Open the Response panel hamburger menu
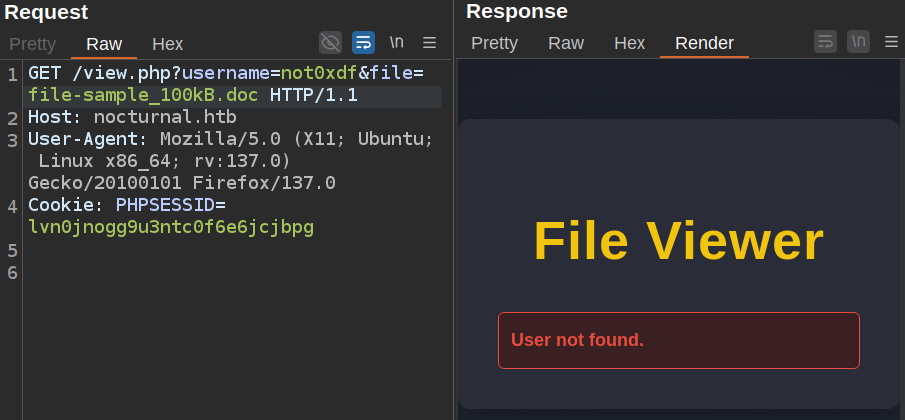This screenshot has height=420, width=905. 890,42
